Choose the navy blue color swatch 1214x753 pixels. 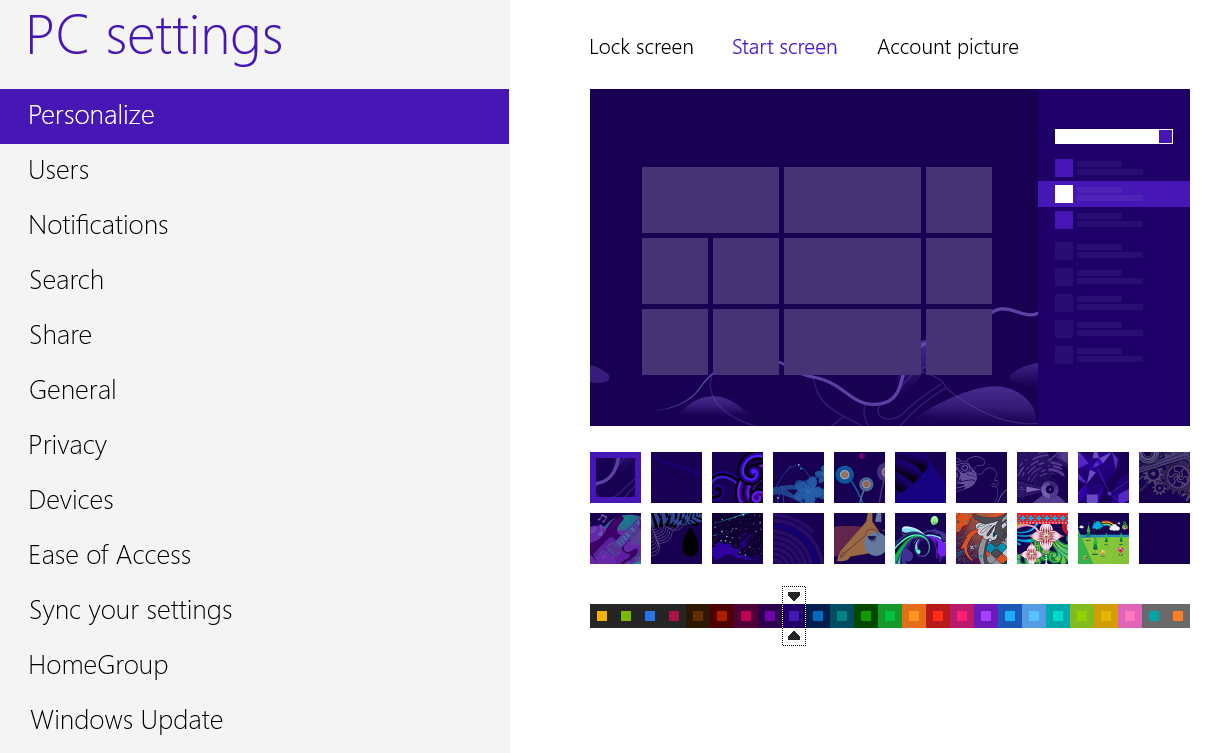pyautogui.click(x=818, y=616)
